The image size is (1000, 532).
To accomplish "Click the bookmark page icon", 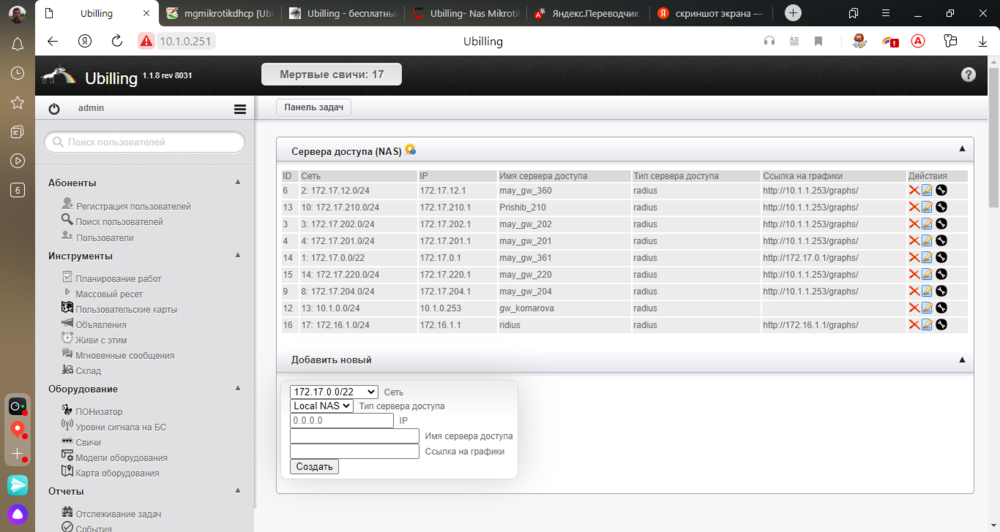I will (x=818, y=41).
